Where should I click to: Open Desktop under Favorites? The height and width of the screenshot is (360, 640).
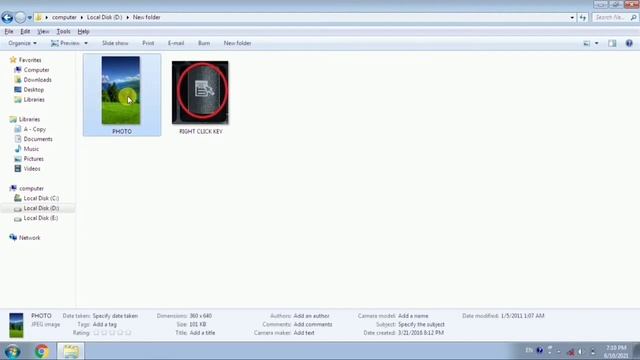[x=33, y=90]
